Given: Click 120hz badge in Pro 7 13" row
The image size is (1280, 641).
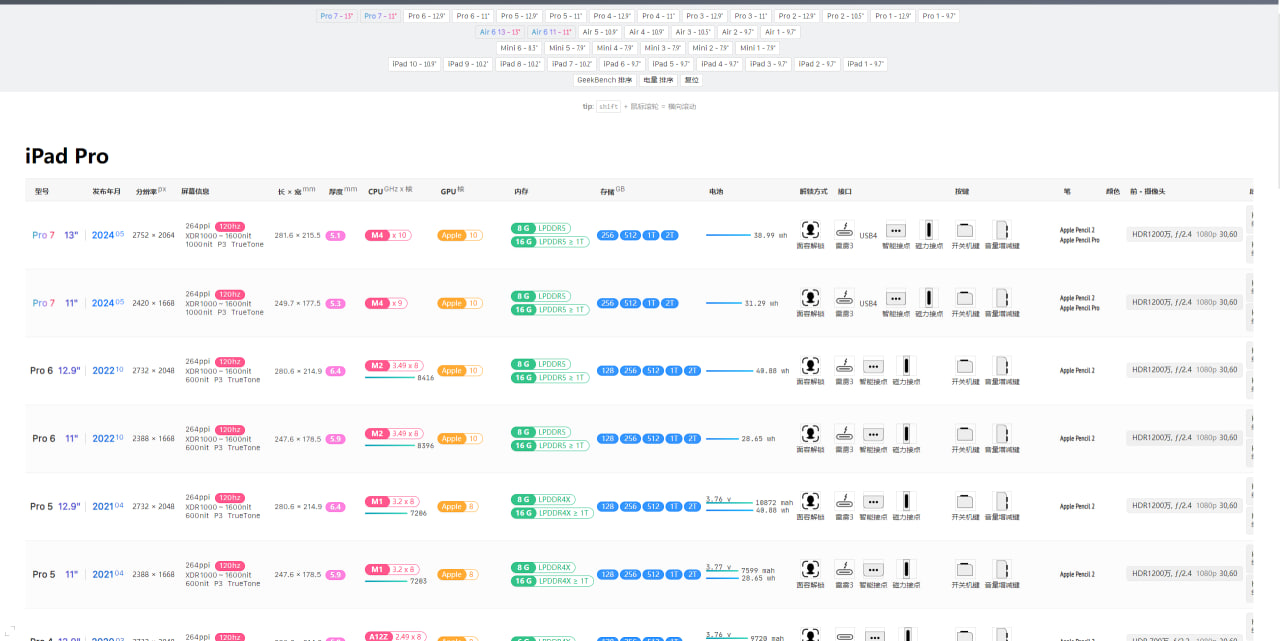Looking at the screenshot, I should point(230,227).
